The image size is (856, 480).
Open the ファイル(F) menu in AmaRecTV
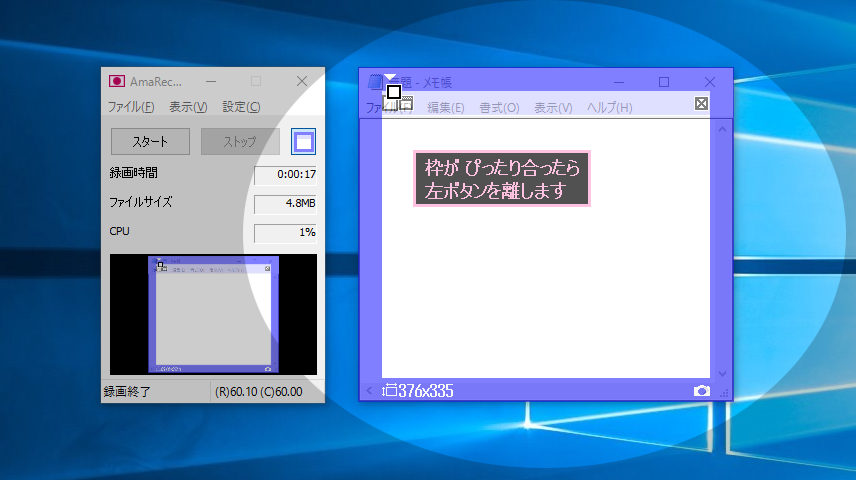click(x=130, y=107)
